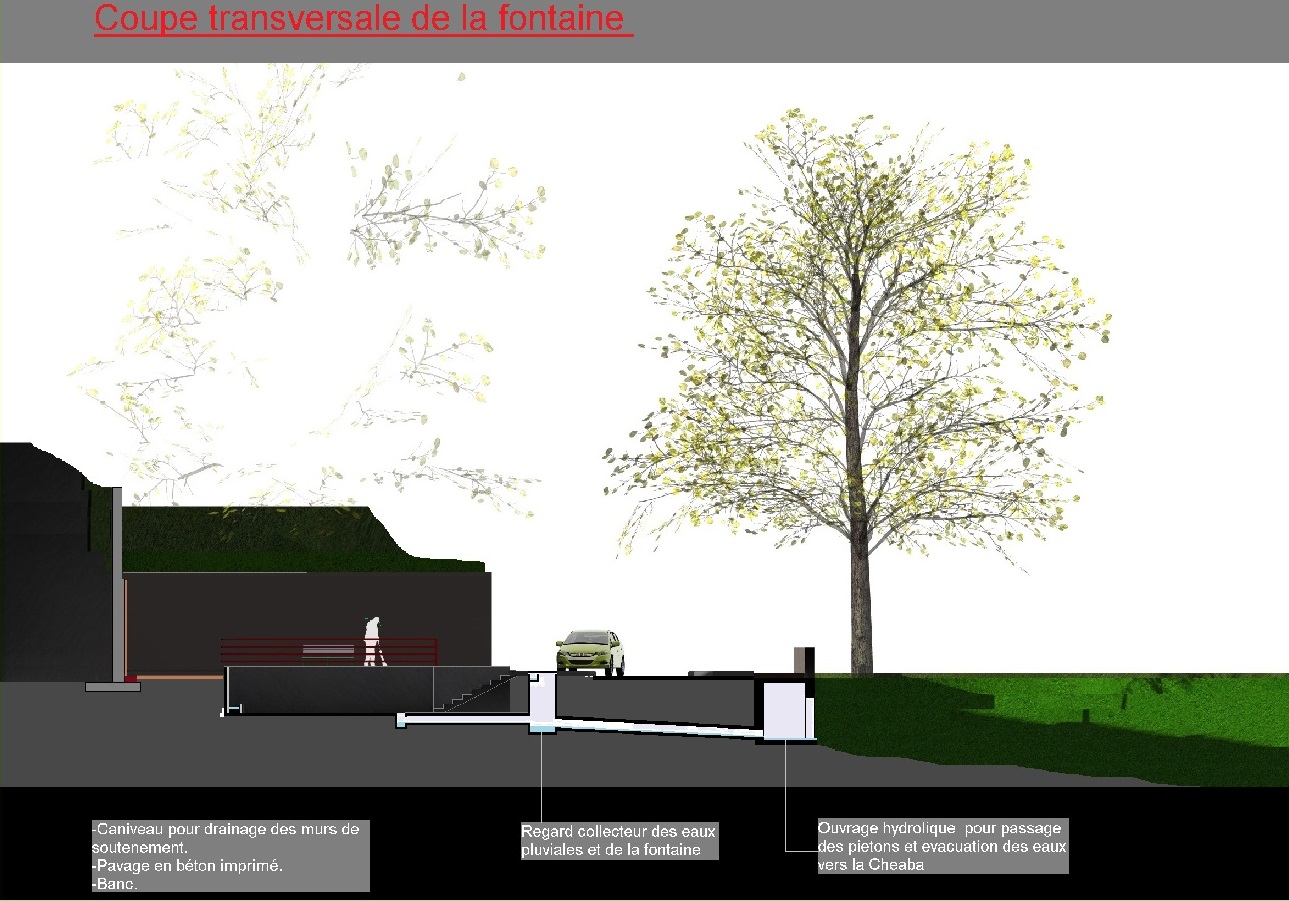Viewport: 1289px width, 901px height.
Task: Click the brown post above hydraulic structure
Action: pos(804,660)
